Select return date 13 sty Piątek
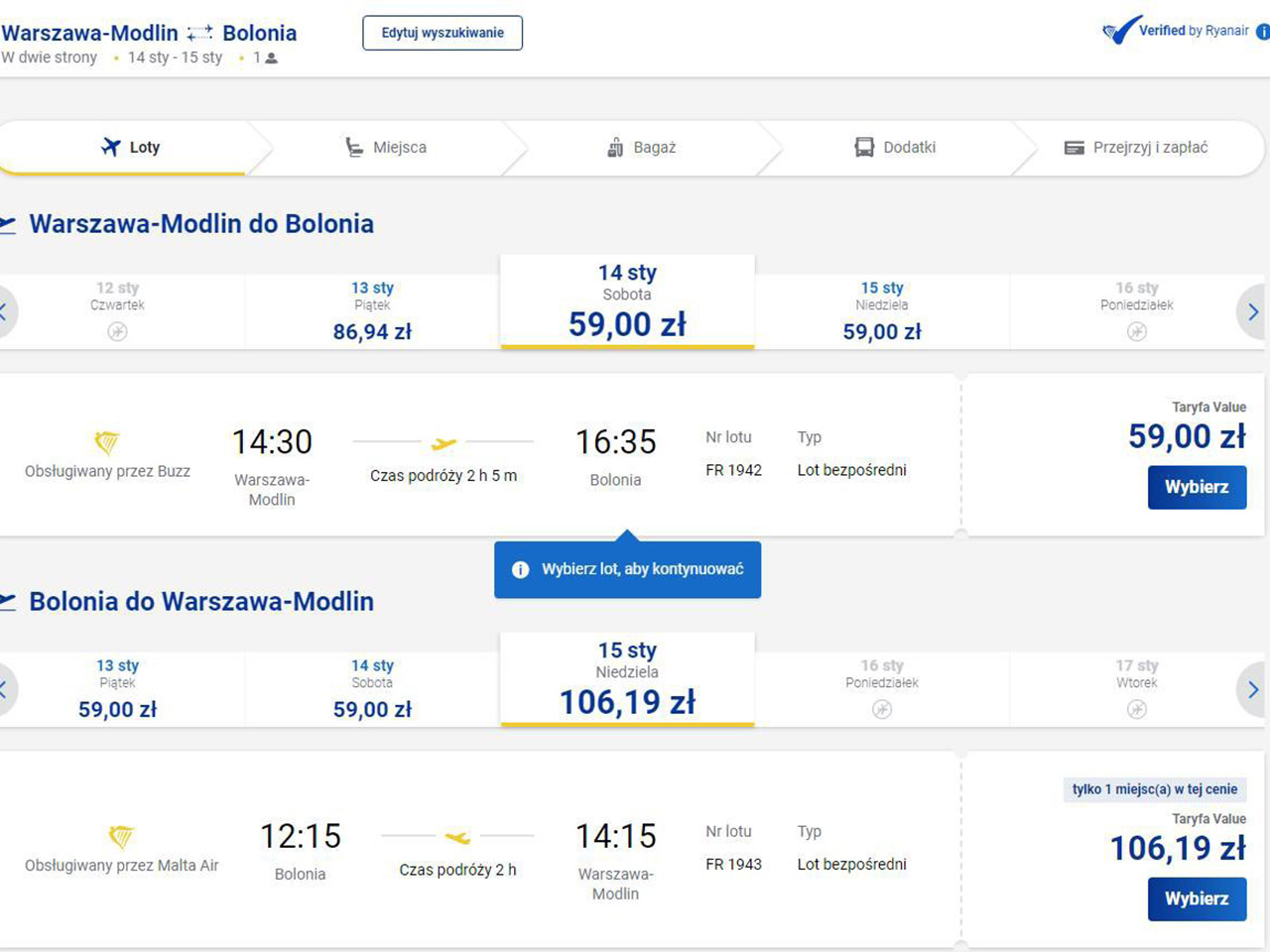This screenshot has width=1270, height=952. pos(117,689)
